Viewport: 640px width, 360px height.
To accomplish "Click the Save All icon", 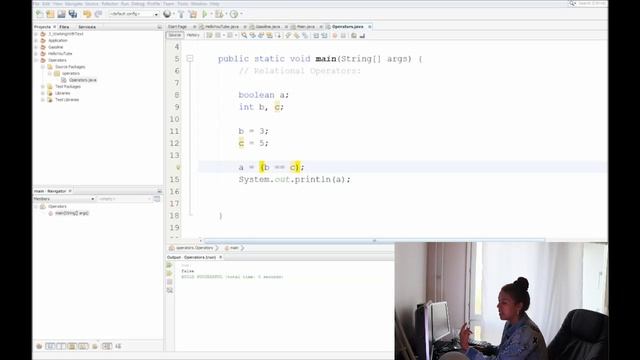I will [x=73, y=14].
